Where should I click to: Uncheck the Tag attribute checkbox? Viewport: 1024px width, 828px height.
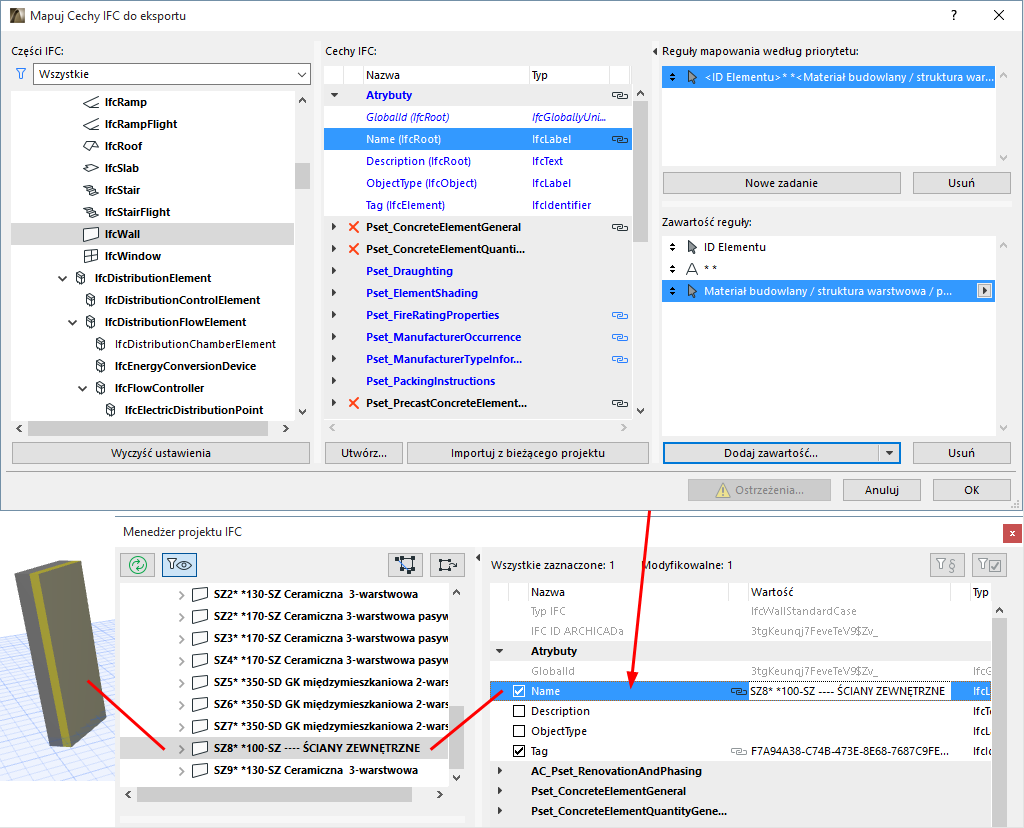click(519, 751)
